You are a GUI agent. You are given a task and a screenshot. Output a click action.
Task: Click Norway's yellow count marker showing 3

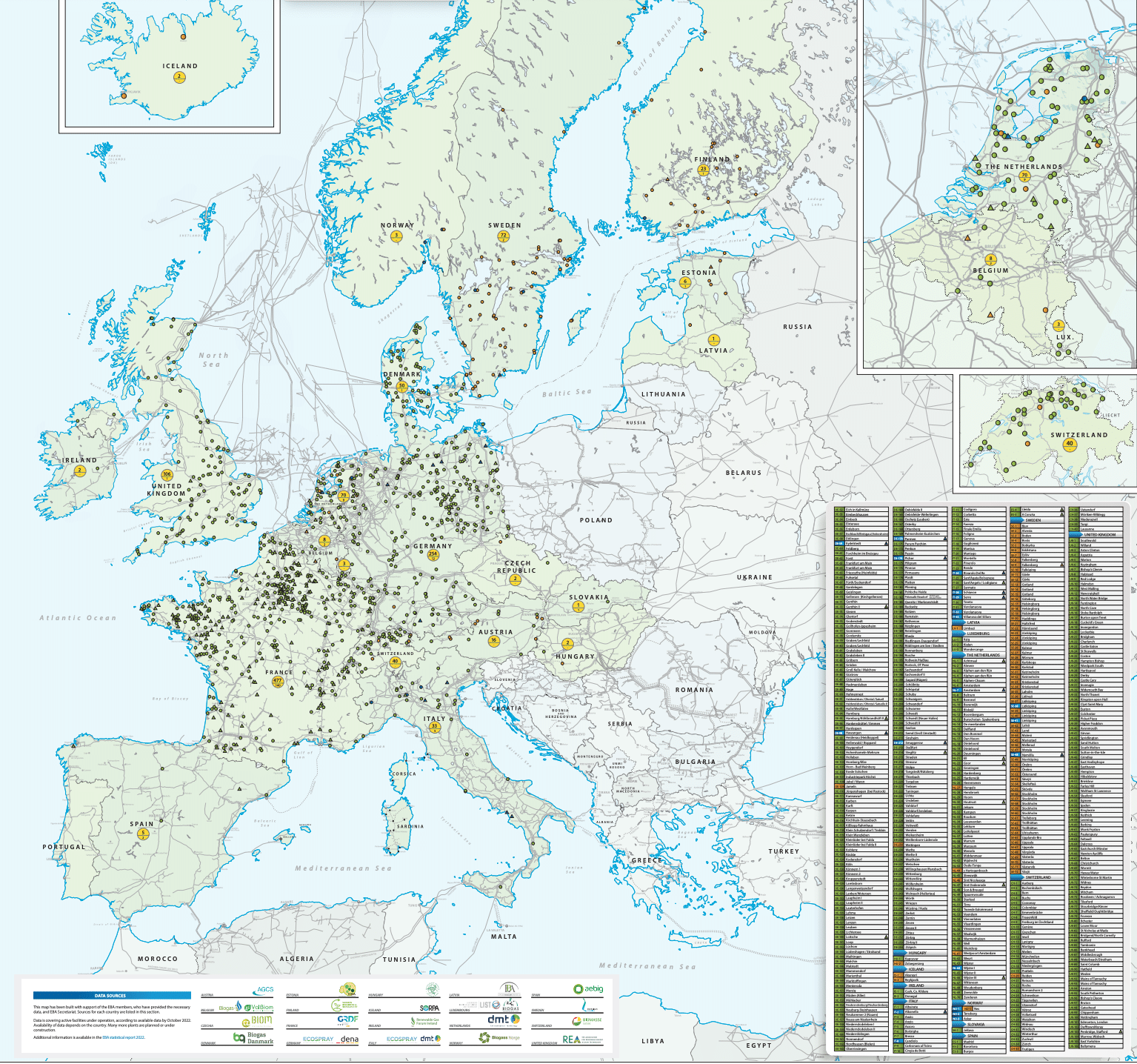[x=396, y=236]
